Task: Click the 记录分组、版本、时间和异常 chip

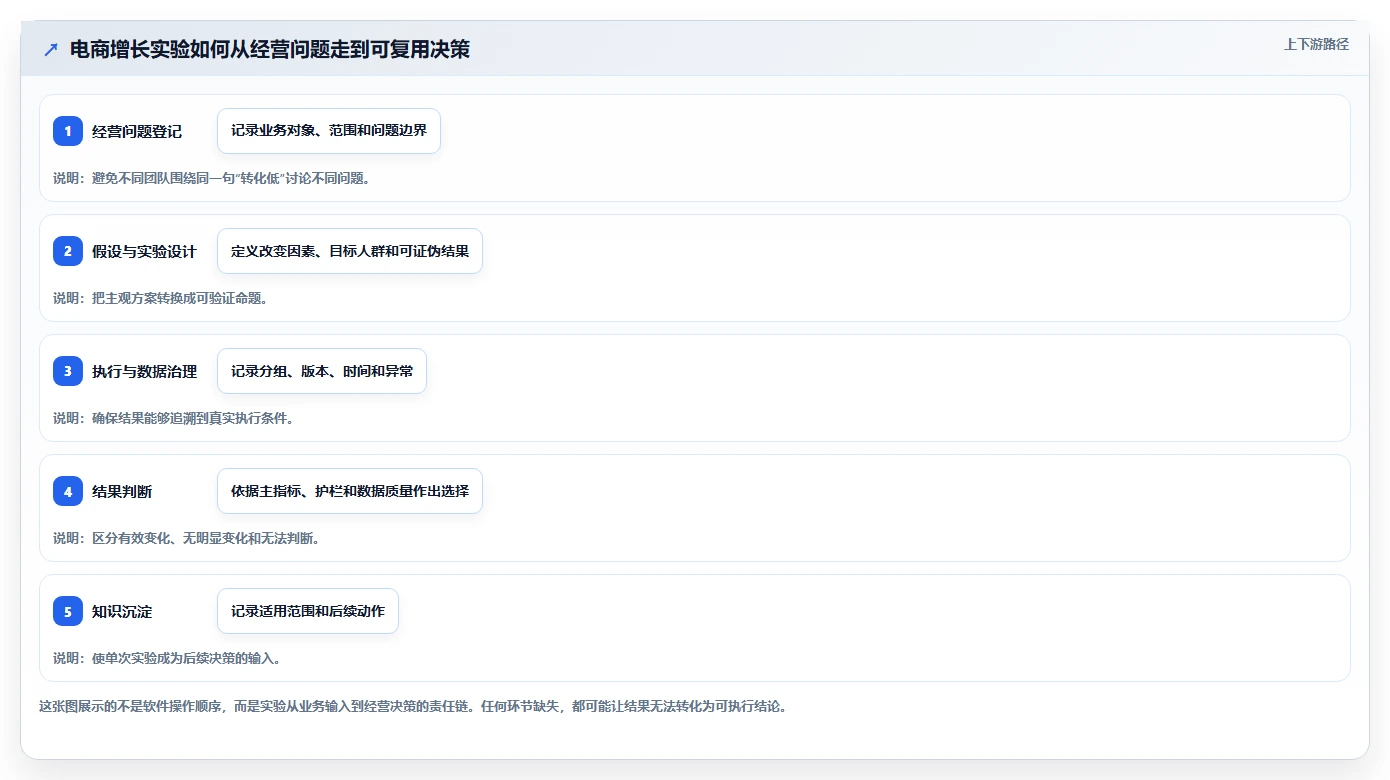Action: 322,371
